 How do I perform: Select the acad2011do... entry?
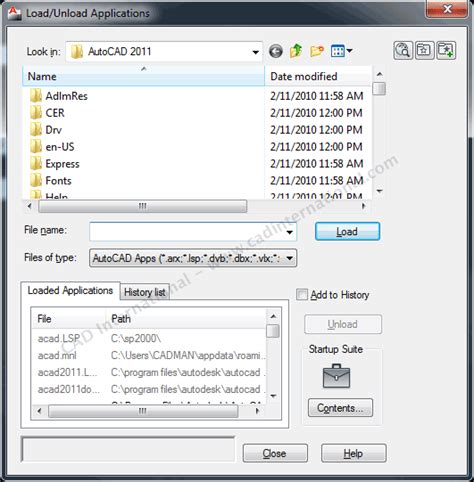pos(69,389)
